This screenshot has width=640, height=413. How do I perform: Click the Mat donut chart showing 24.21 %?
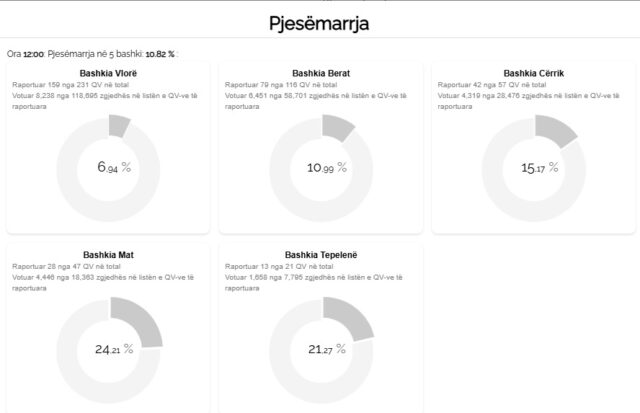108,349
